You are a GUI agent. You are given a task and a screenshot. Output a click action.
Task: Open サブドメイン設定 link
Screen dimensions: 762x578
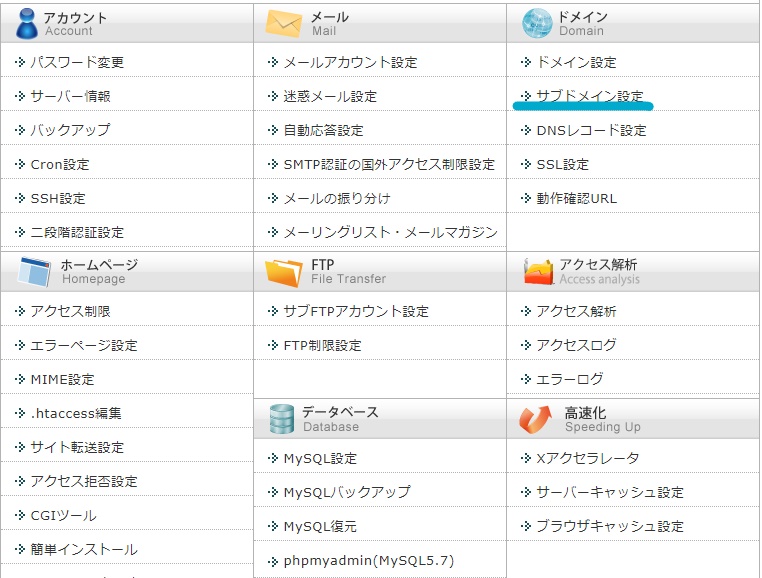[589, 96]
